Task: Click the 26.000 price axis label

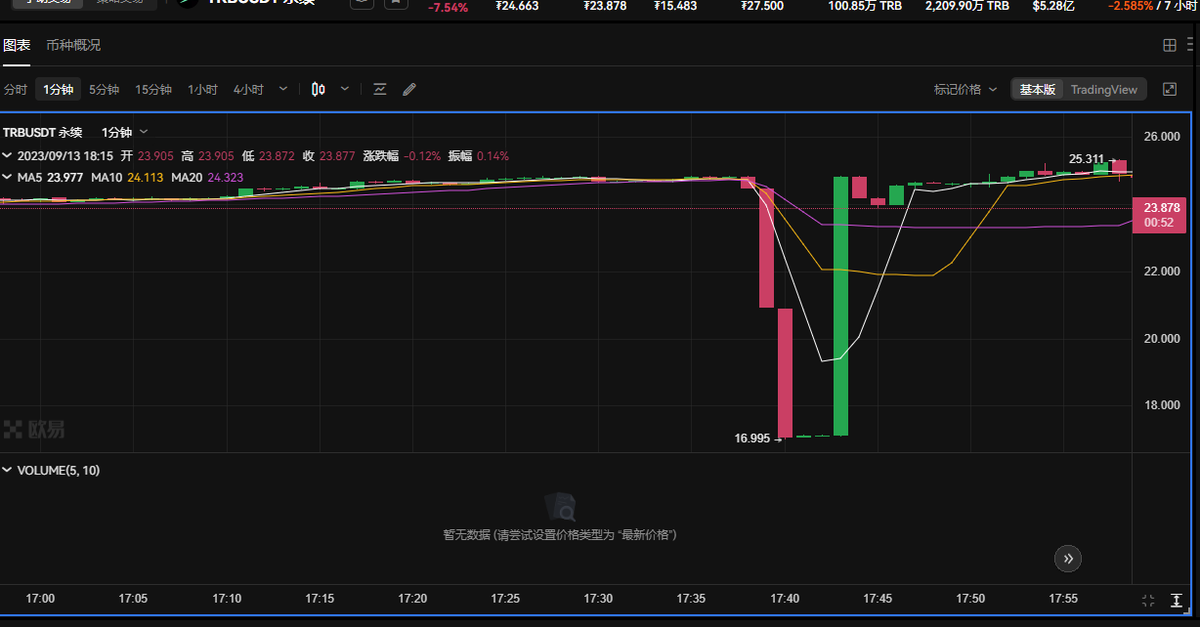Action: 1163,136
